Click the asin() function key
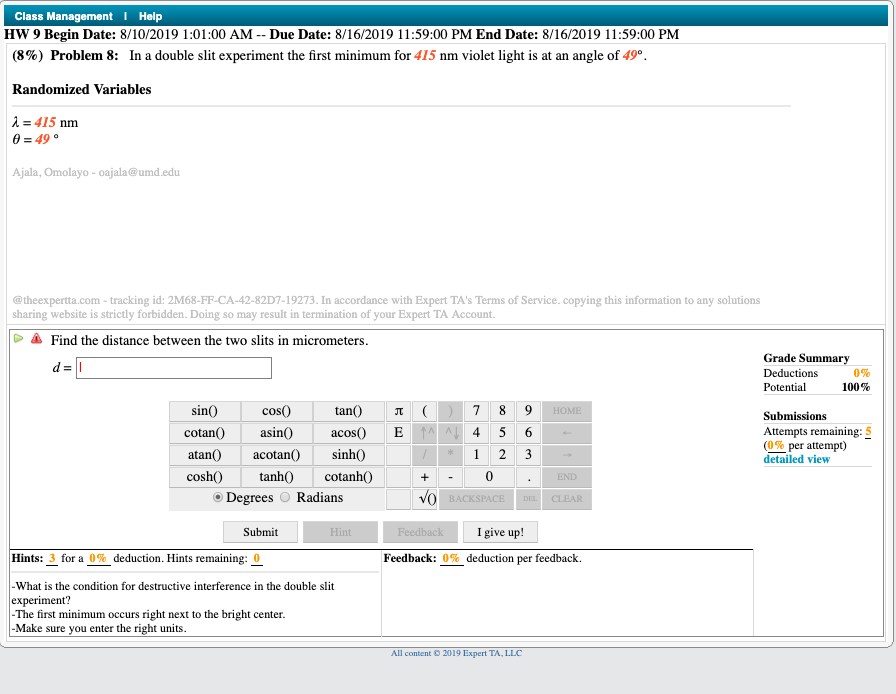Screen dimensions: 896x694 tap(276, 433)
